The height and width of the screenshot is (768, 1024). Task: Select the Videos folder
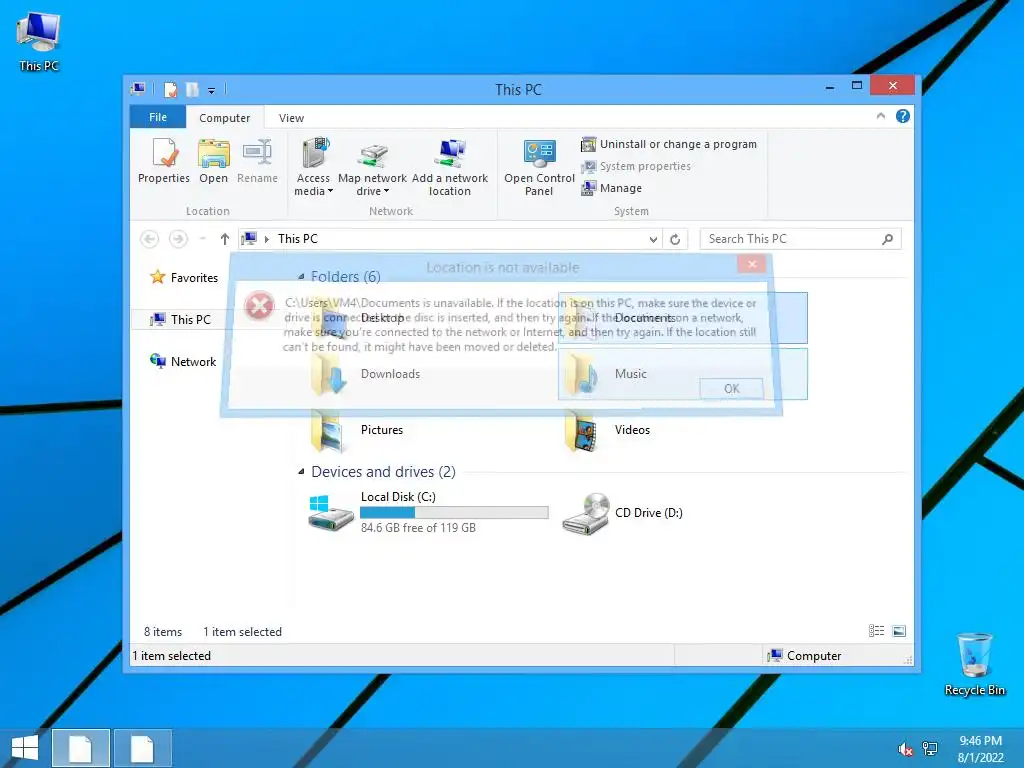607,430
